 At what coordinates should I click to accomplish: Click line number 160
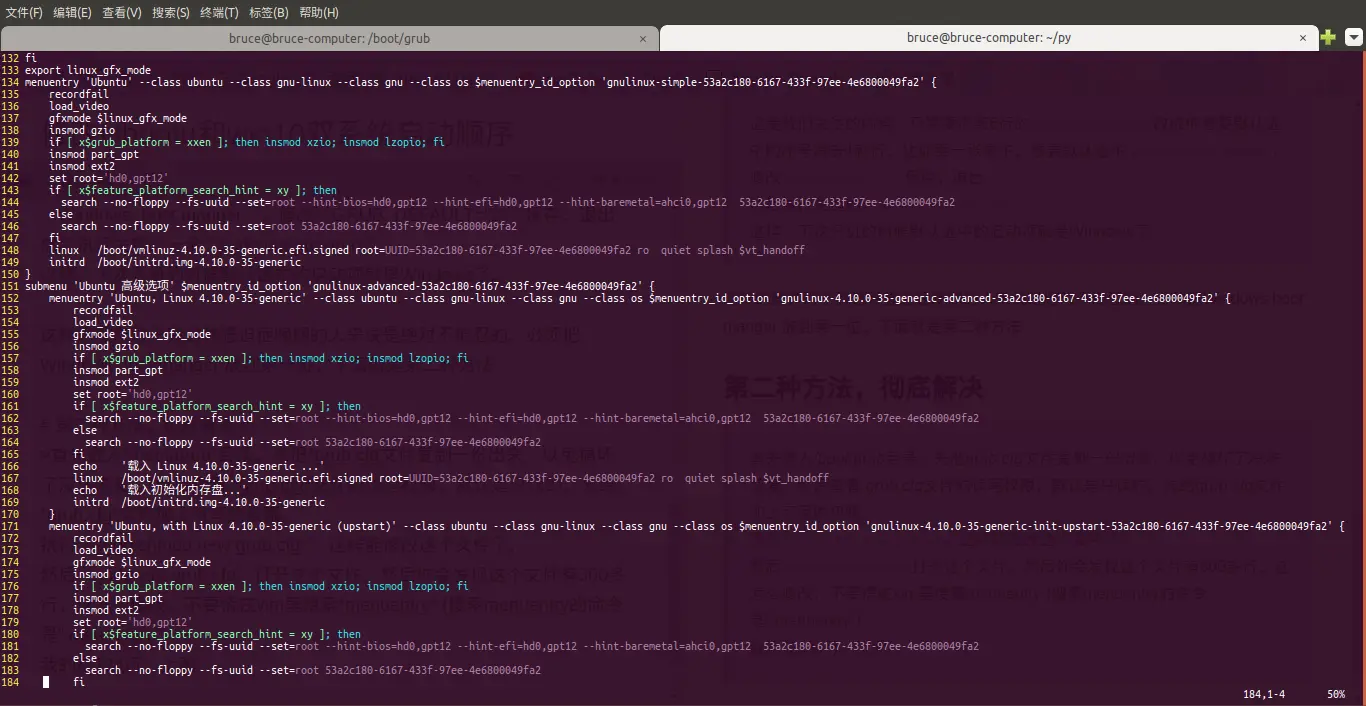coord(10,394)
